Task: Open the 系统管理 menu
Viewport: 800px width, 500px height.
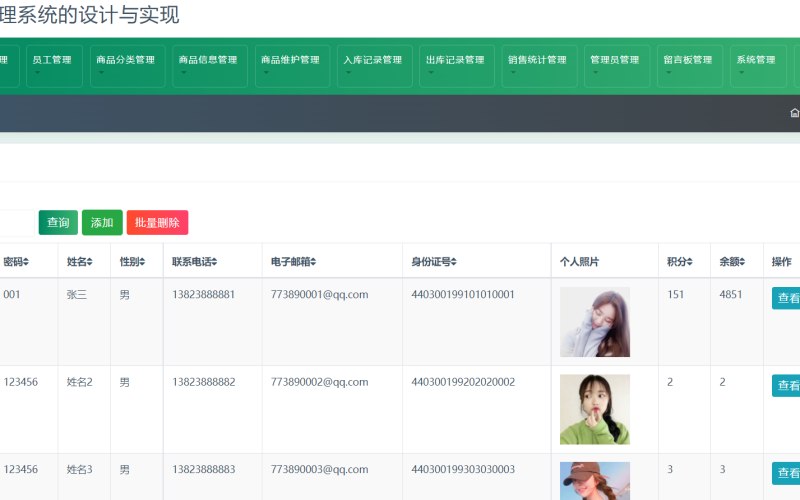Action: pos(758,66)
